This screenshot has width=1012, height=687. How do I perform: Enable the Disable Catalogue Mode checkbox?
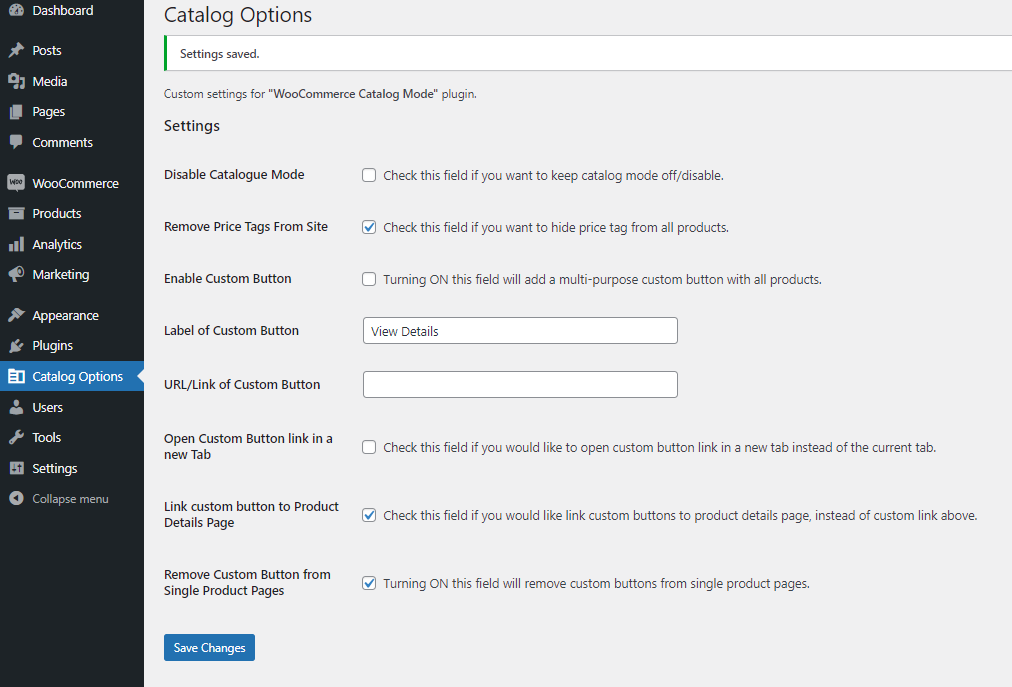(x=369, y=174)
